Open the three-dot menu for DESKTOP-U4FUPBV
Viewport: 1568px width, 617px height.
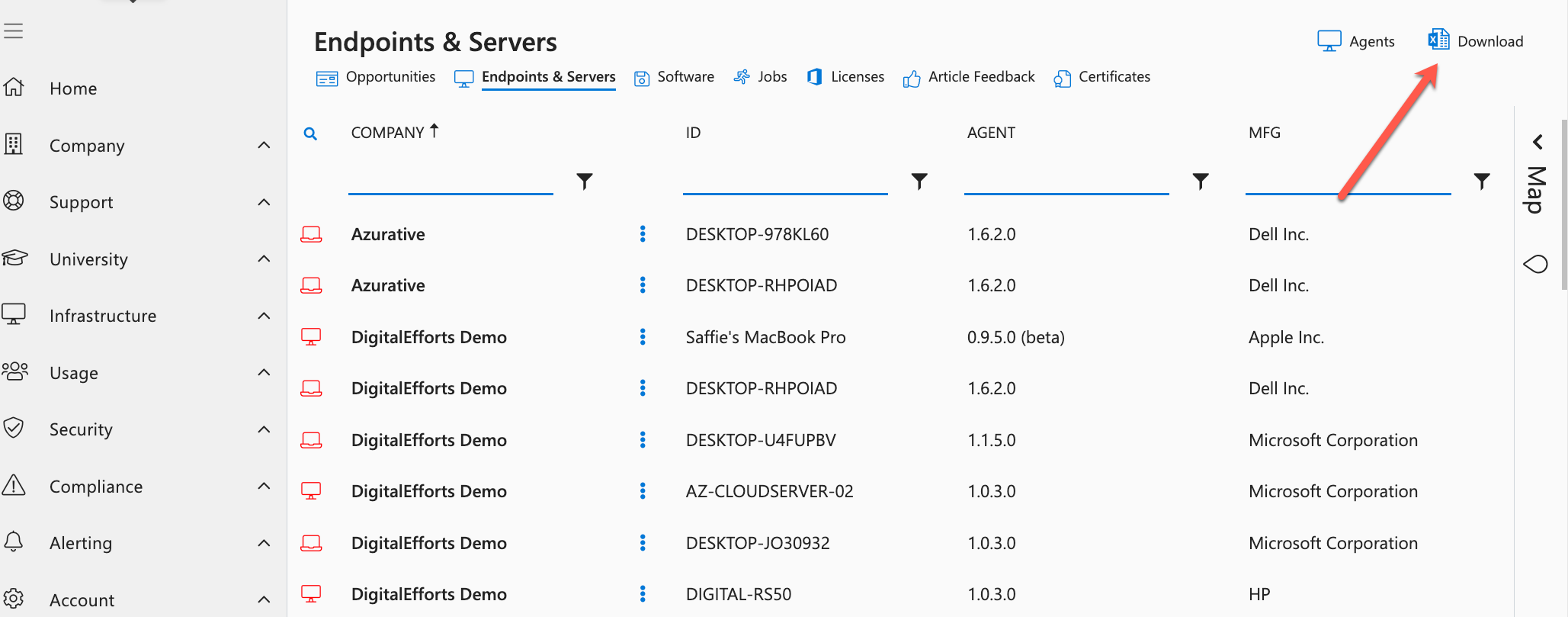point(643,440)
